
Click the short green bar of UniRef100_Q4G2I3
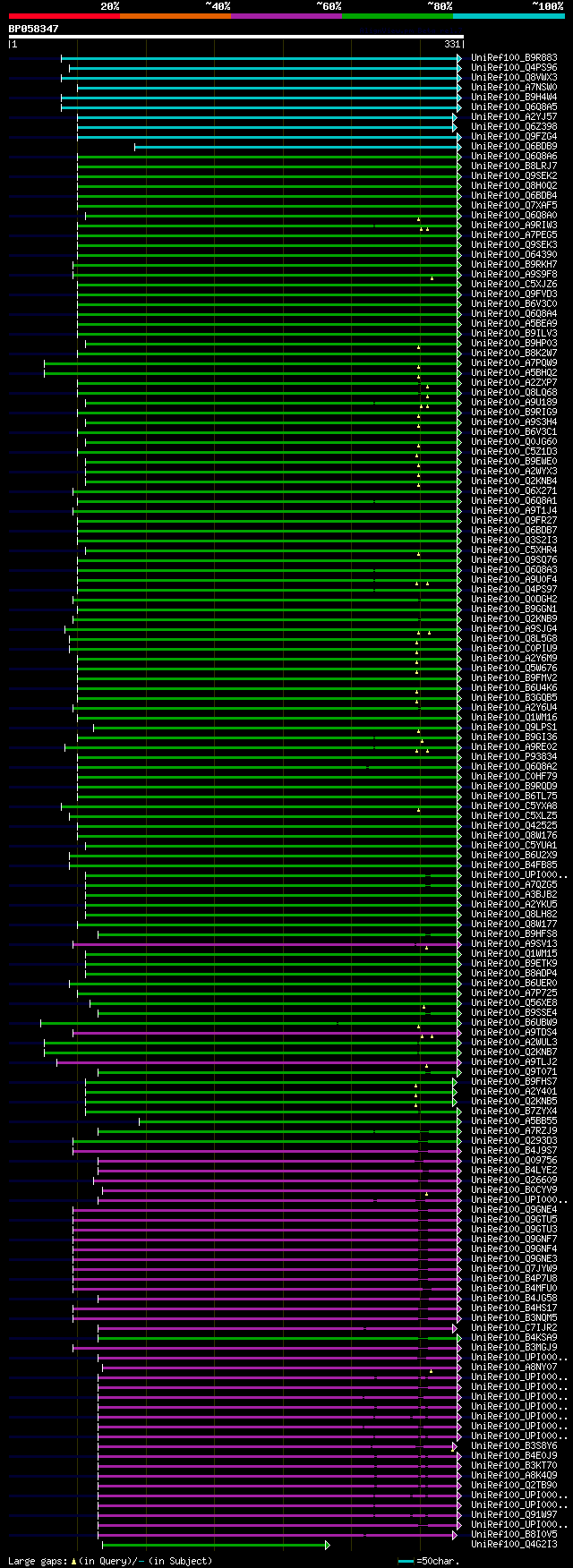point(213,1545)
